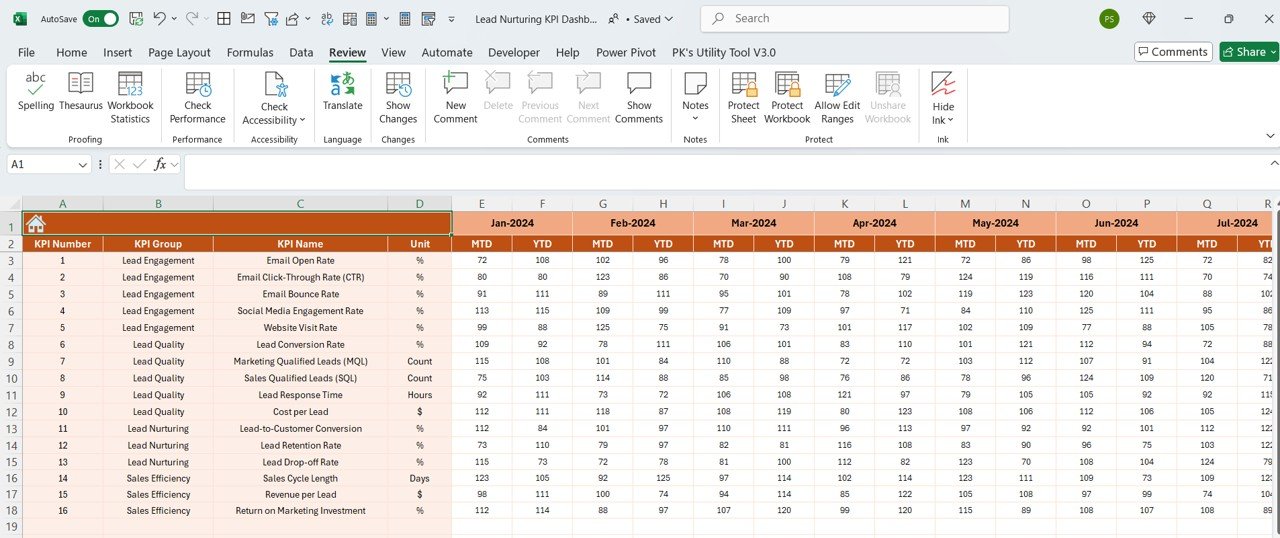Select the Sales Cycle Length cell
The width and height of the screenshot is (1280, 538).
[x=300, y=478]
